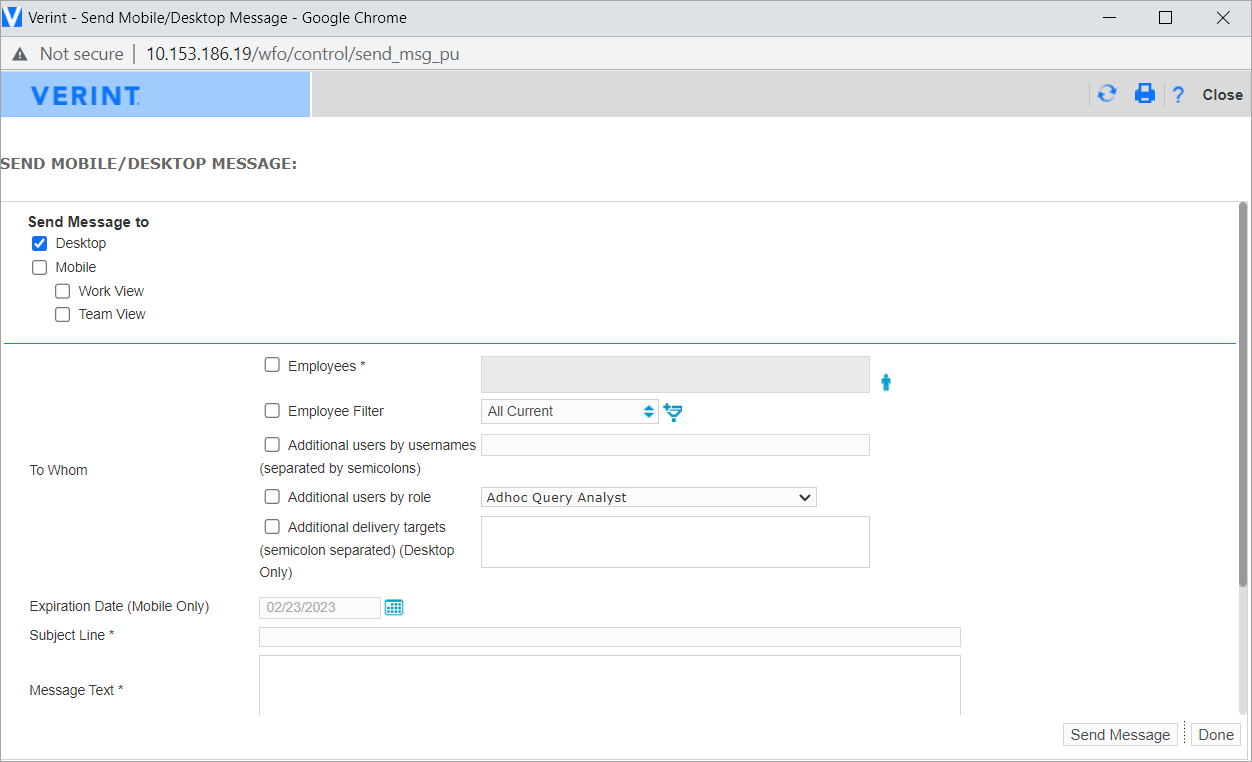Open the All Current filter dropdown

569,411
